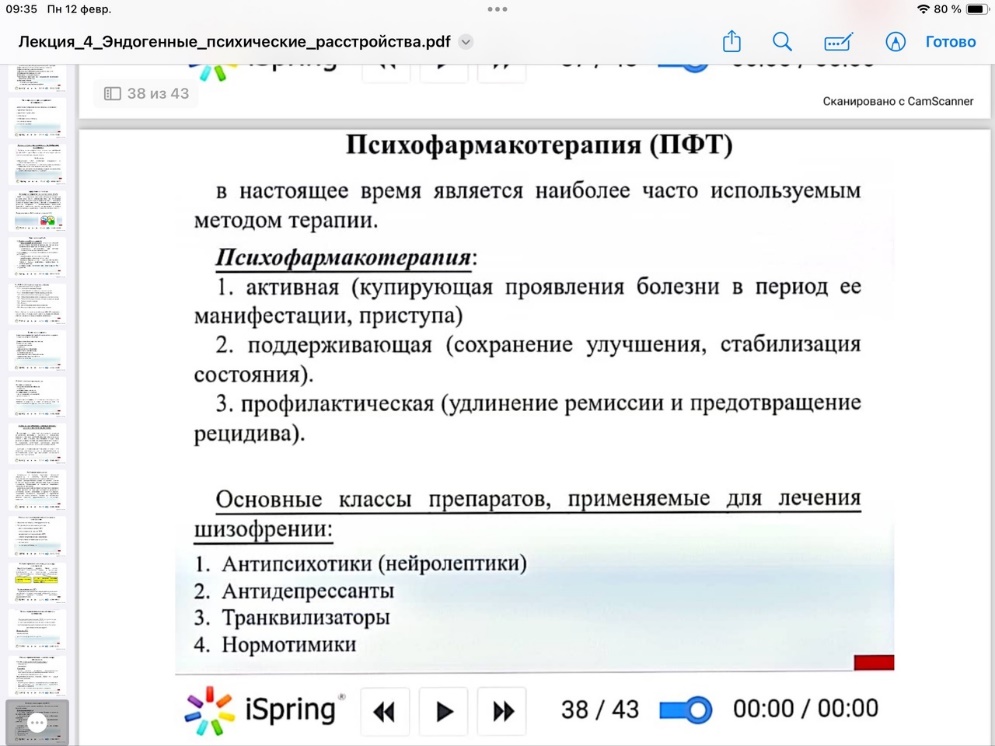Toggle the blue iSpring switch

[685, 710]
